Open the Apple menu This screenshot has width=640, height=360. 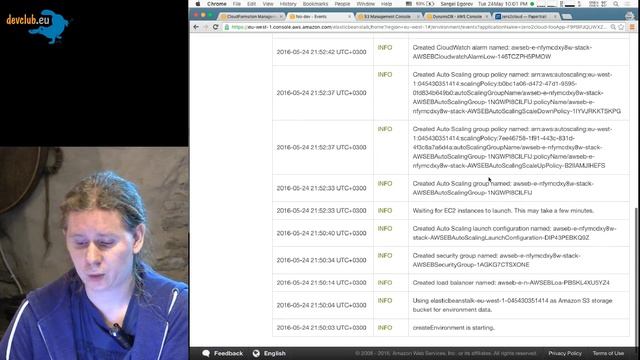(x=198, y=4)
